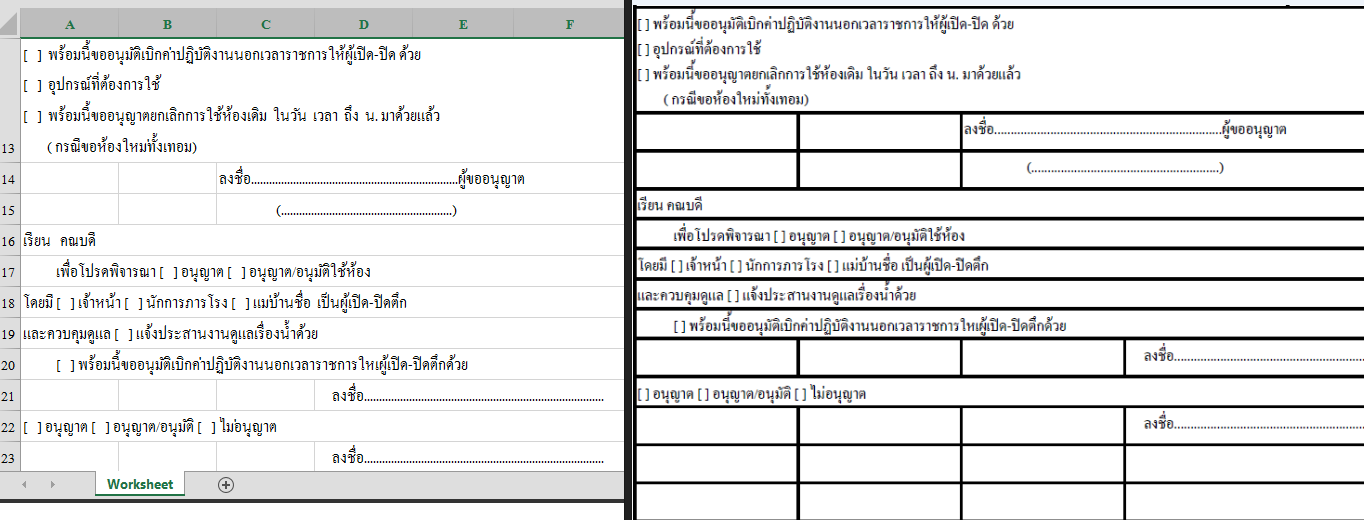Select column C header in the spreadsheet
Image resolution: width=1364 pixels, height=520 pixels.
(265, 23)
